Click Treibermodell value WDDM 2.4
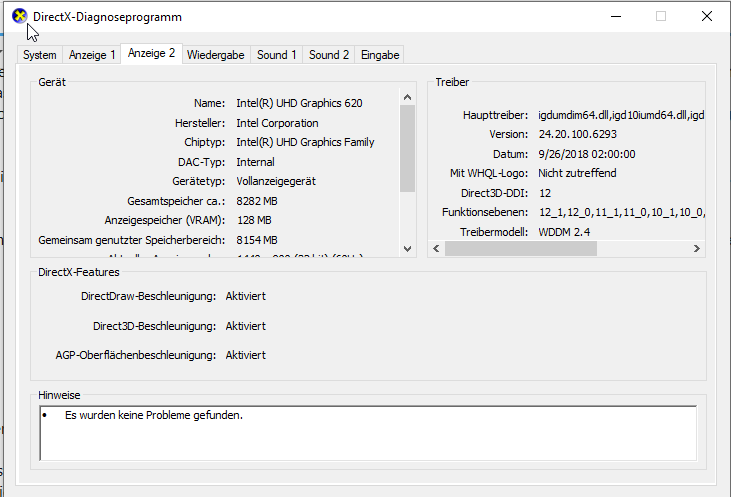The height and width of the screenshot is (497, 731). 564,232
